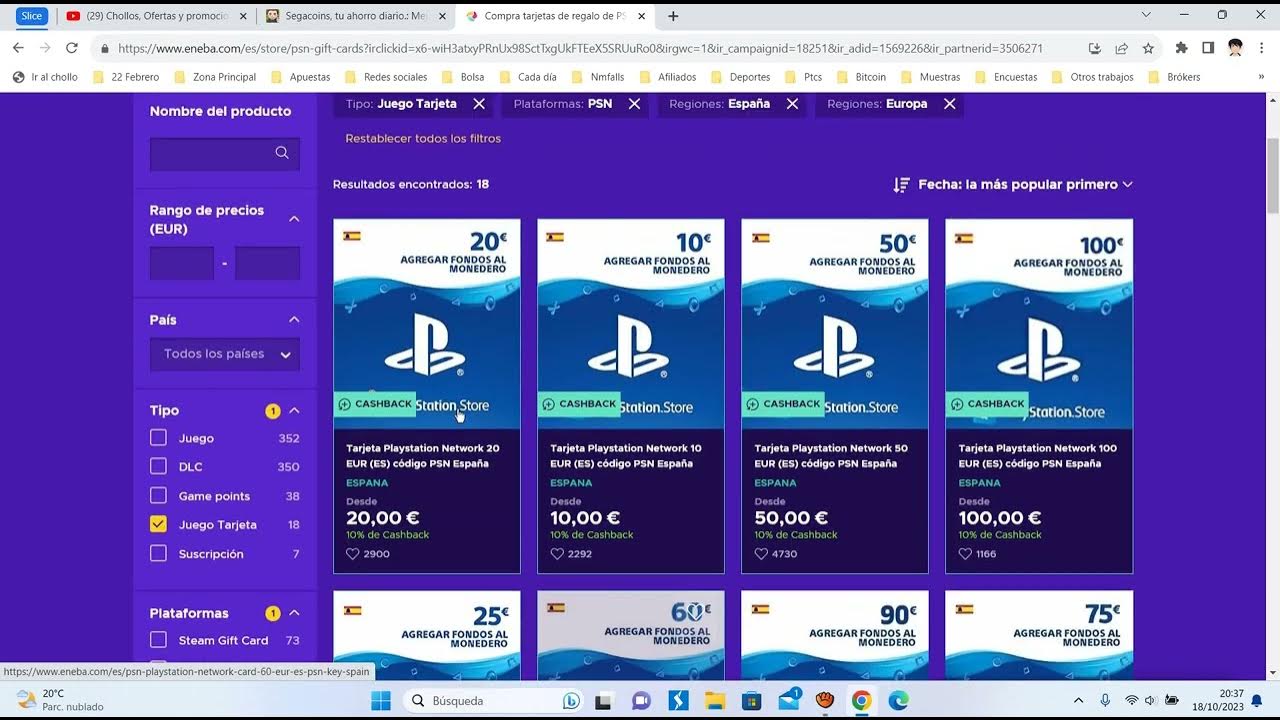This screenshot has height=720, width=1280.
Task: Open the Zona Principal bookmarks folder
Action: [214, 77]
